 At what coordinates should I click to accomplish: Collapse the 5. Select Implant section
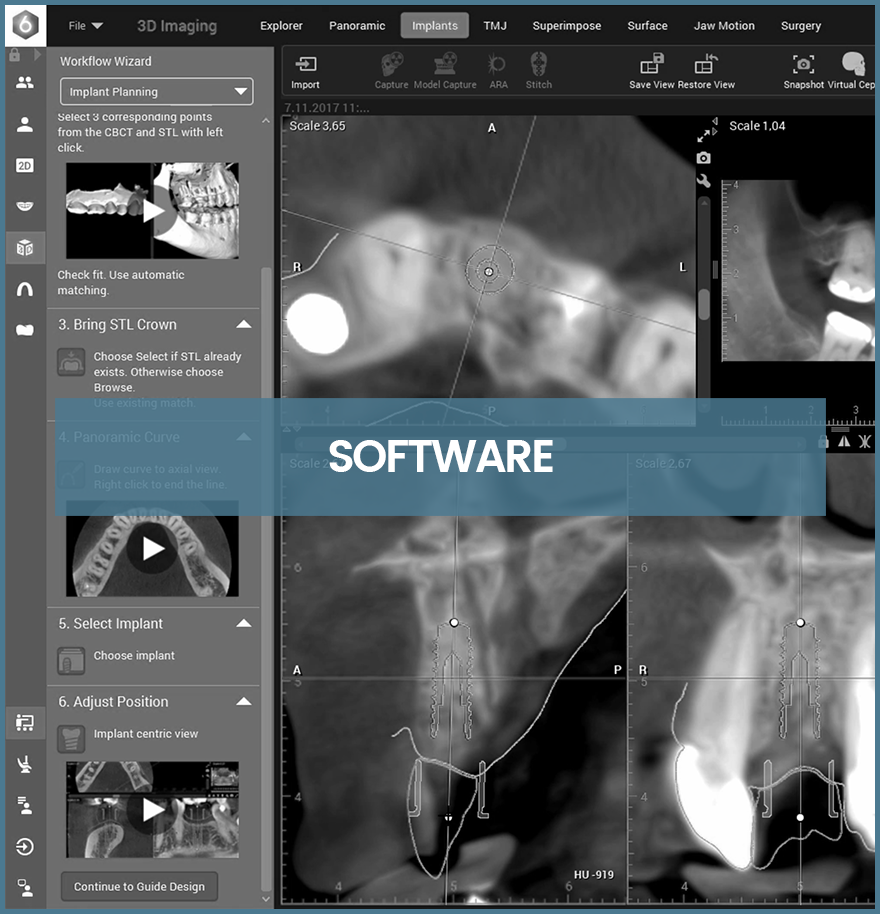click(x=244, y=623)
